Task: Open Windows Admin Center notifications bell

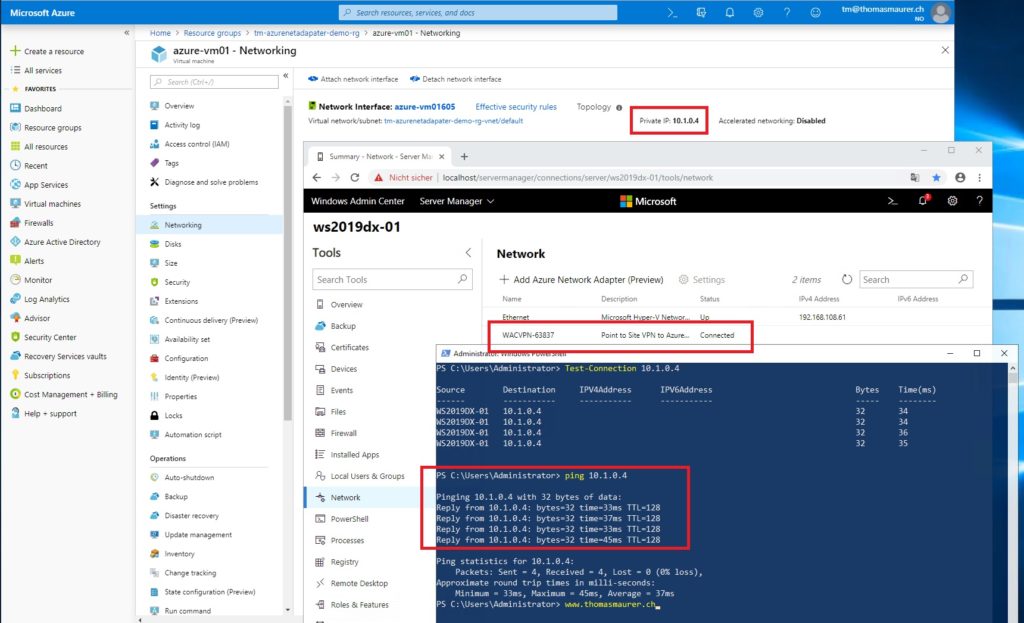Action: click(x=923, y=200)
